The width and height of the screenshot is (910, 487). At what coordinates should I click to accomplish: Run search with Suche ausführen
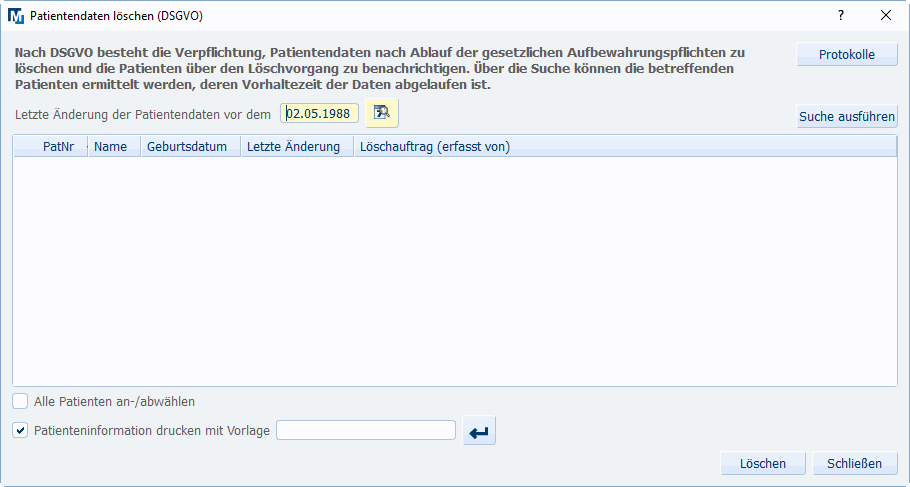[847, 116]
